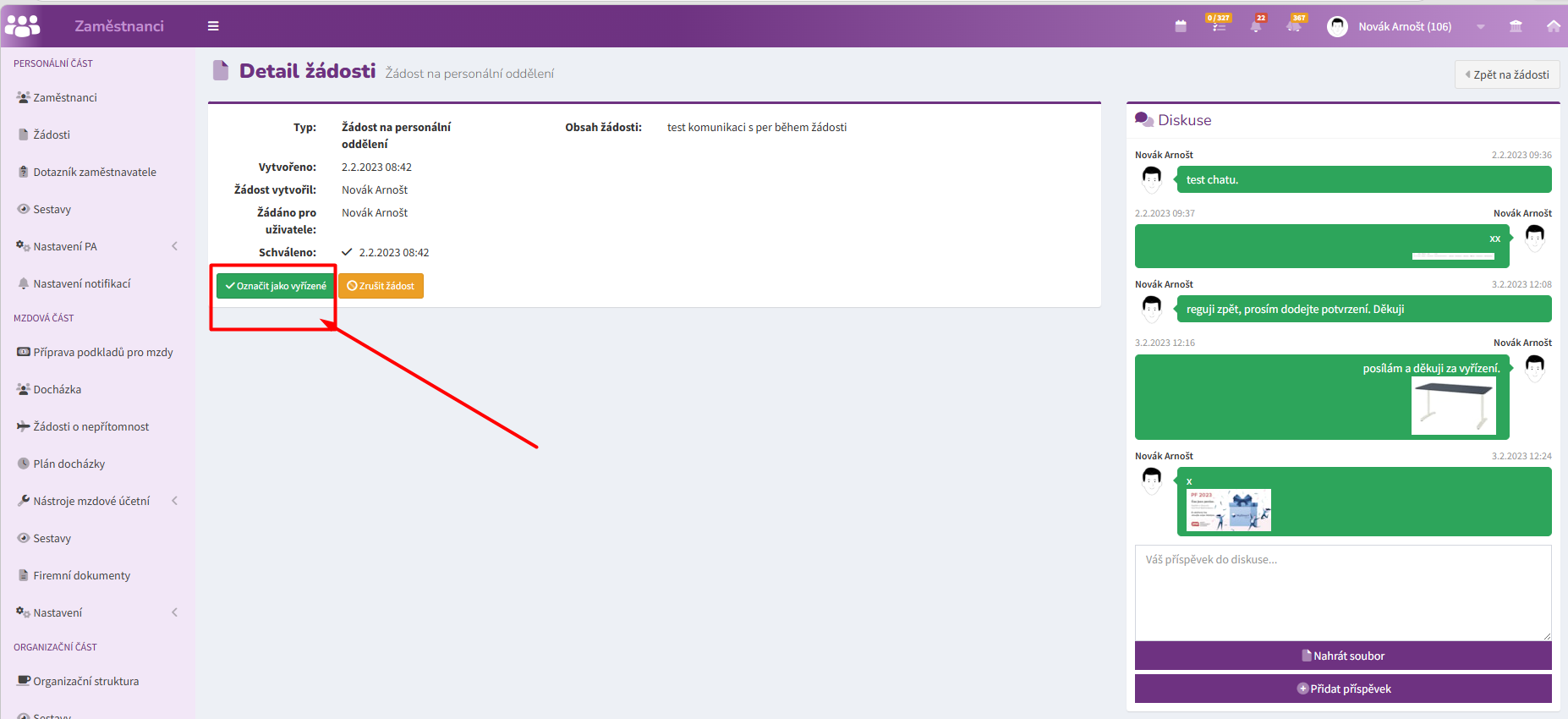
Task: Open Nastavení notifikací in the sidebar
Action: pos(82,283)
